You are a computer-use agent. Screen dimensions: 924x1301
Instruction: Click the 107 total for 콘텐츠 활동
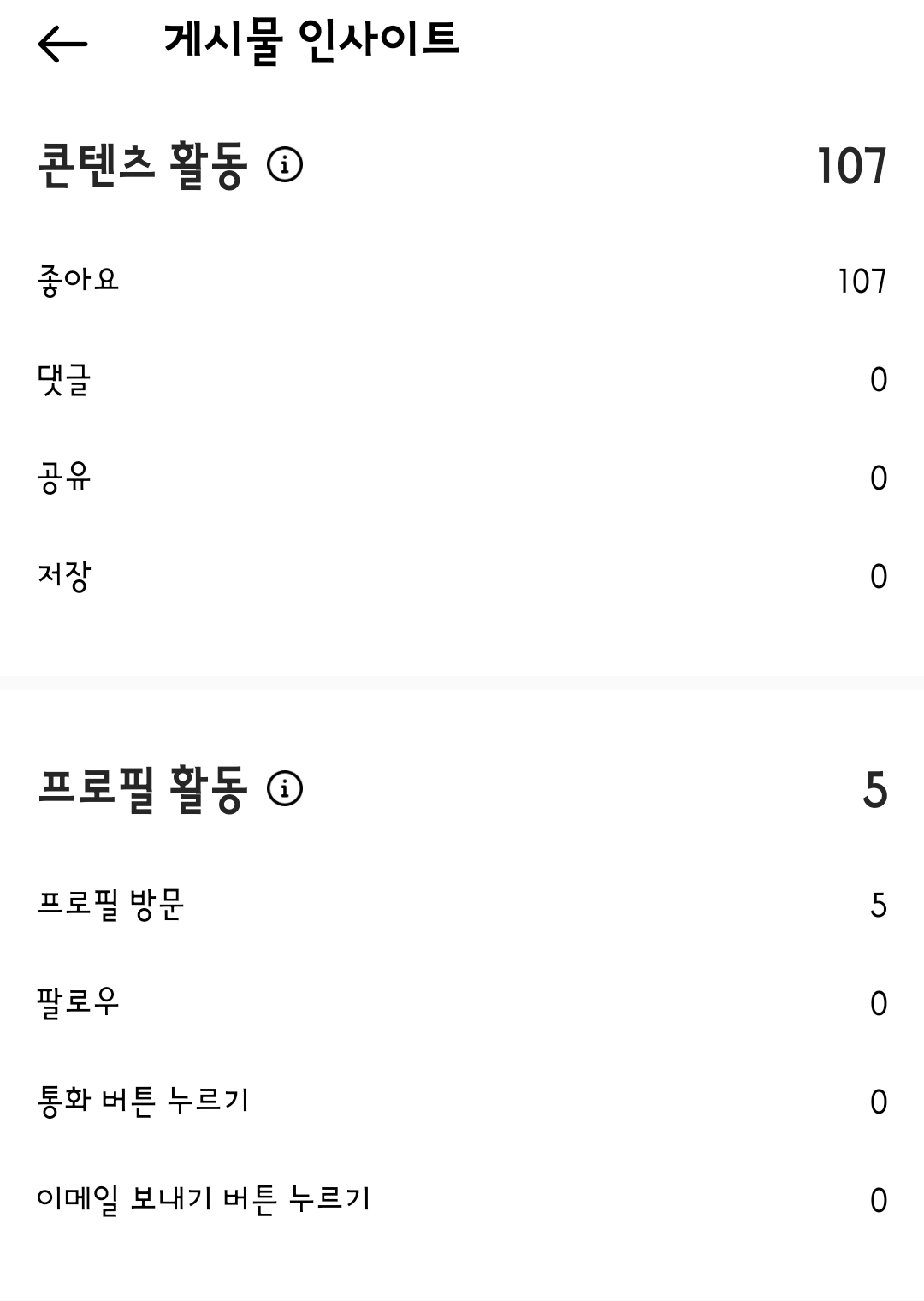(851, 166)
